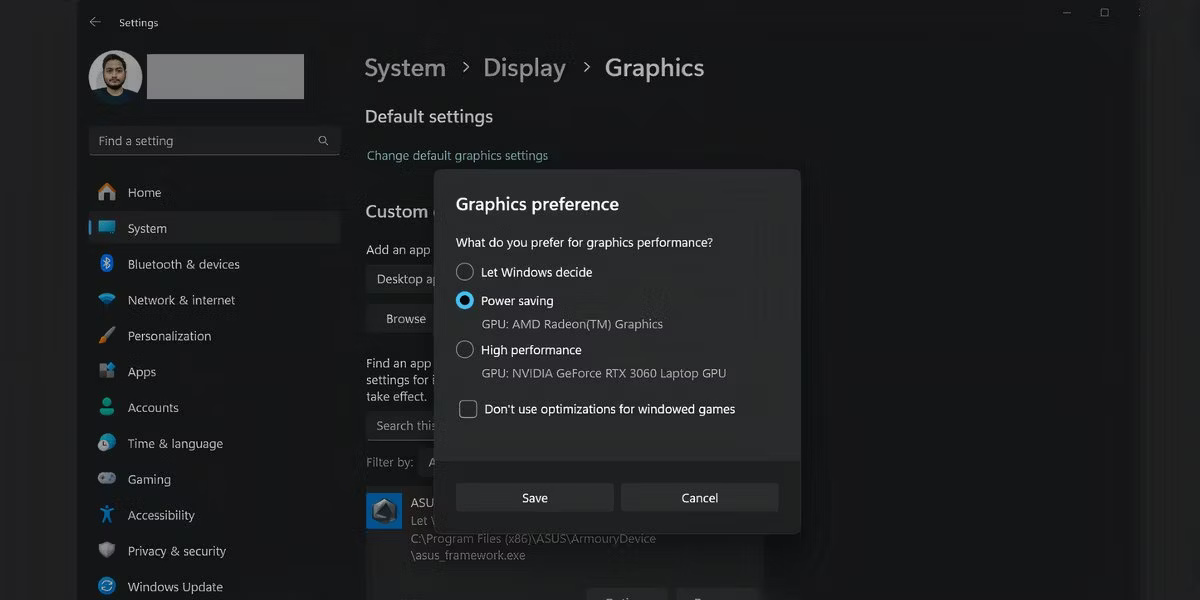The image size is (1200, 600).
Task: Choose the High performance graphics option
Action: [x=464, y=350]
